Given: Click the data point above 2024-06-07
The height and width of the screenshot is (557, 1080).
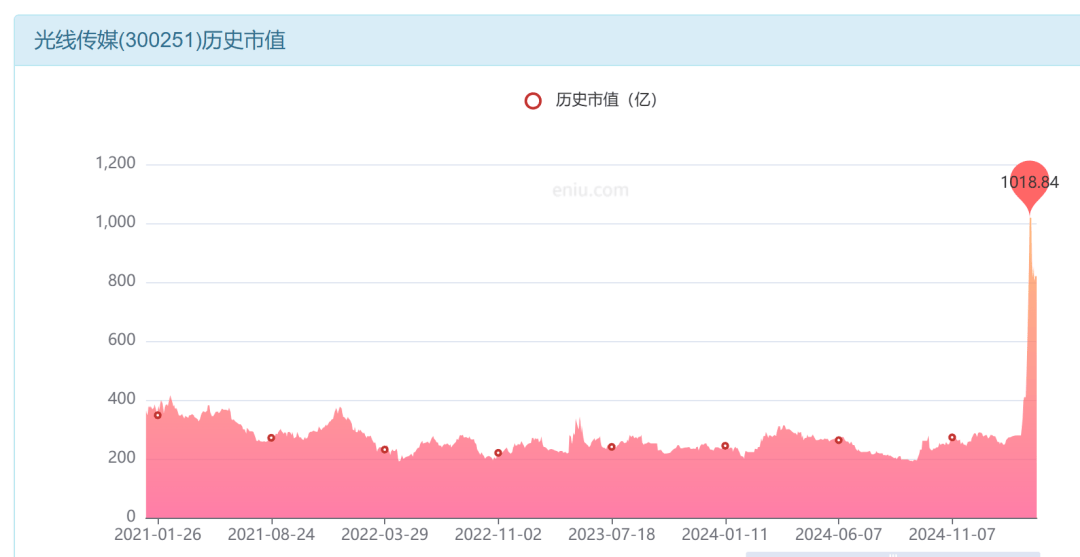Looking at the screenshot, I should [838, 440].
